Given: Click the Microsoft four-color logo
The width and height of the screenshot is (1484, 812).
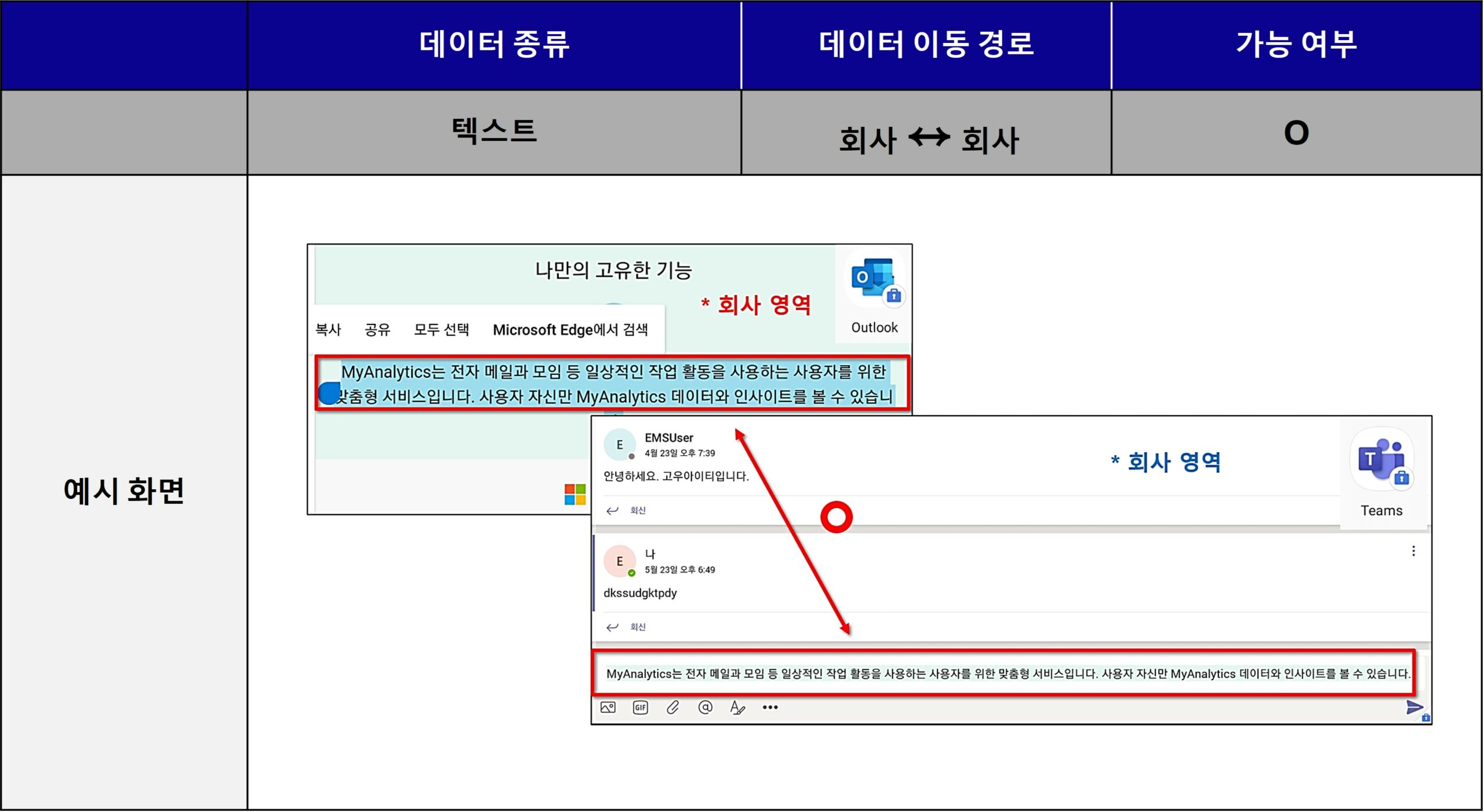Looking at the screenshot, I should [x=575, y=494].
